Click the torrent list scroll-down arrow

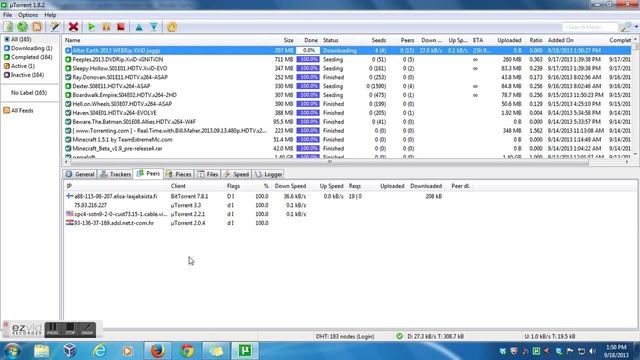coord(636,154)
